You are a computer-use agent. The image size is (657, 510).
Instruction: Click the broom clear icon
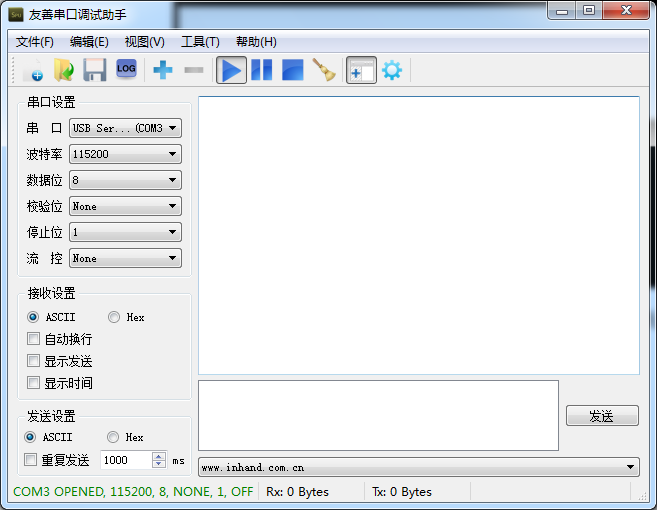324,70
